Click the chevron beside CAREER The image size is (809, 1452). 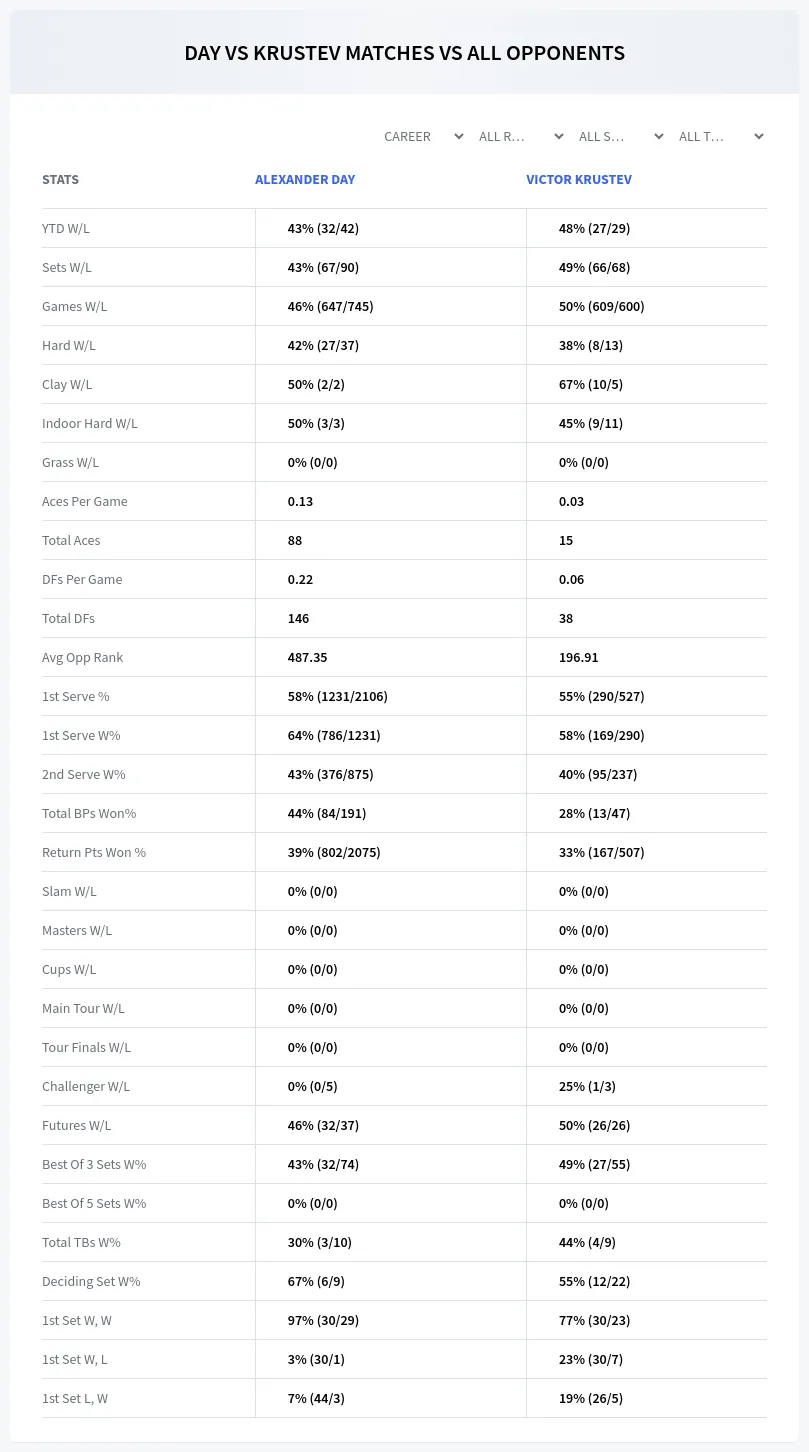pos(459,136)
